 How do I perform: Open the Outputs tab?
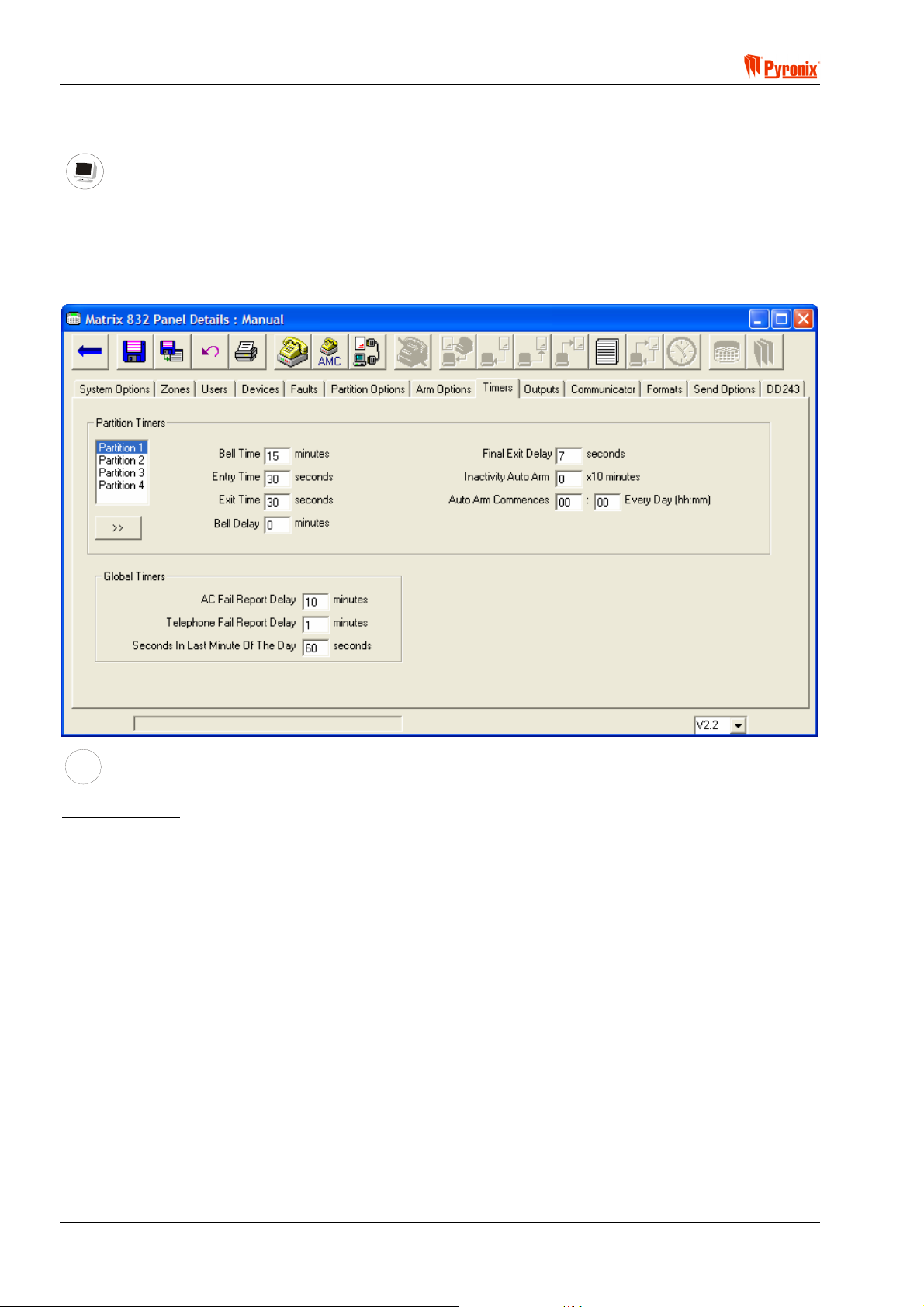(542, 389)
